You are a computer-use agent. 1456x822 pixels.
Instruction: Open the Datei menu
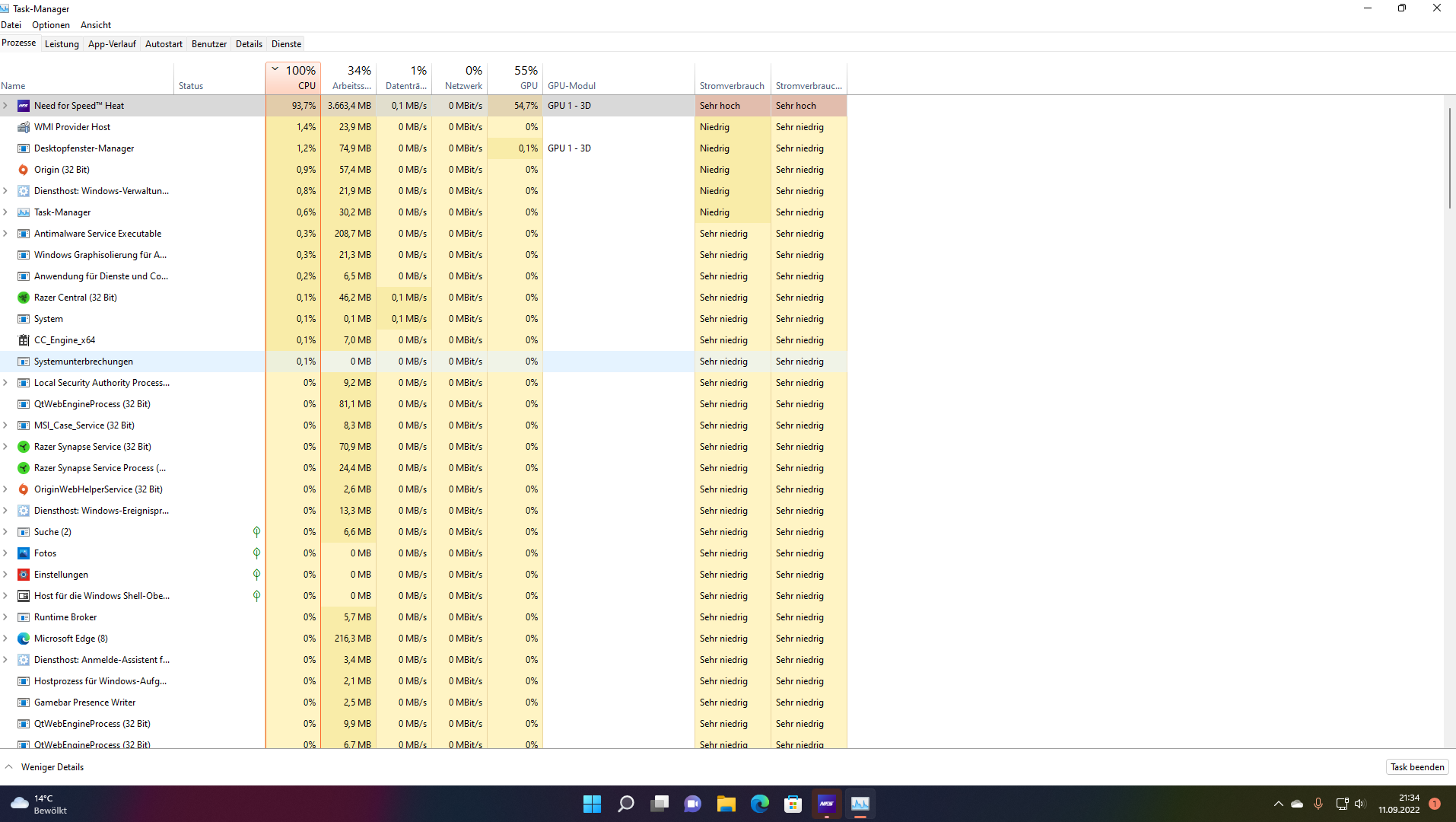click(11, 25)
